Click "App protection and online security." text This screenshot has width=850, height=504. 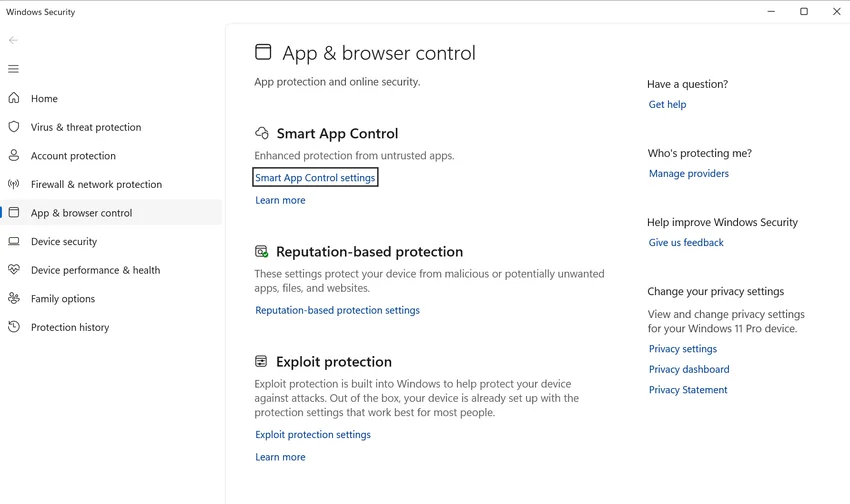(x=337, y=82)
